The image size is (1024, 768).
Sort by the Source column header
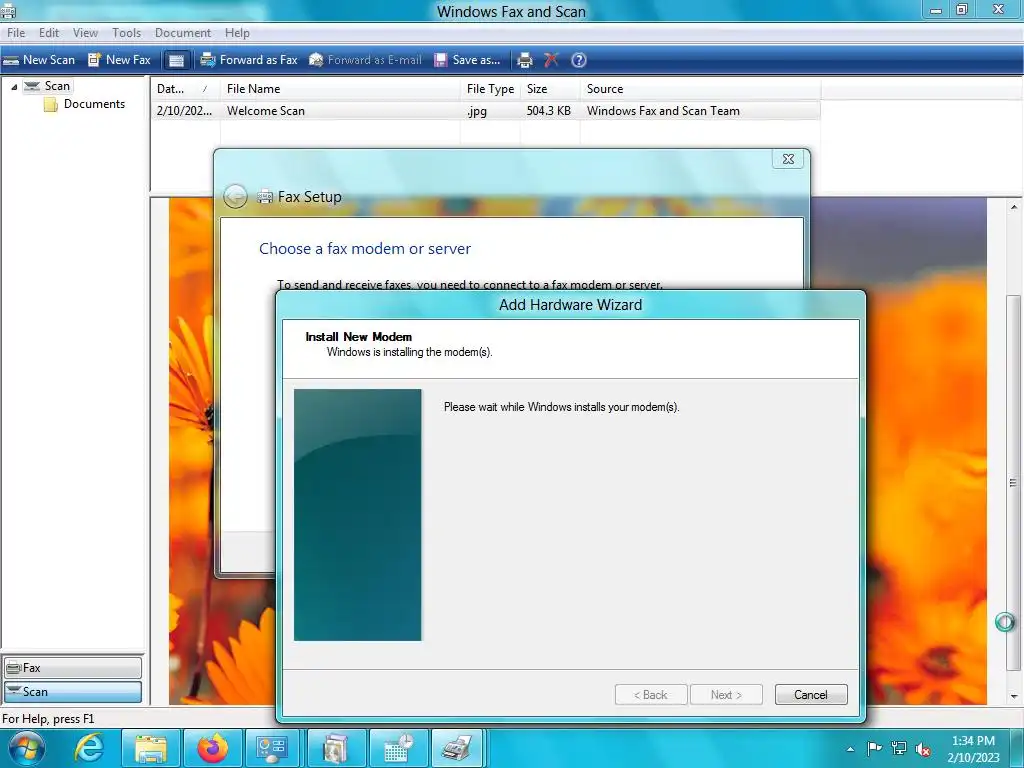[x=700, y=89]
